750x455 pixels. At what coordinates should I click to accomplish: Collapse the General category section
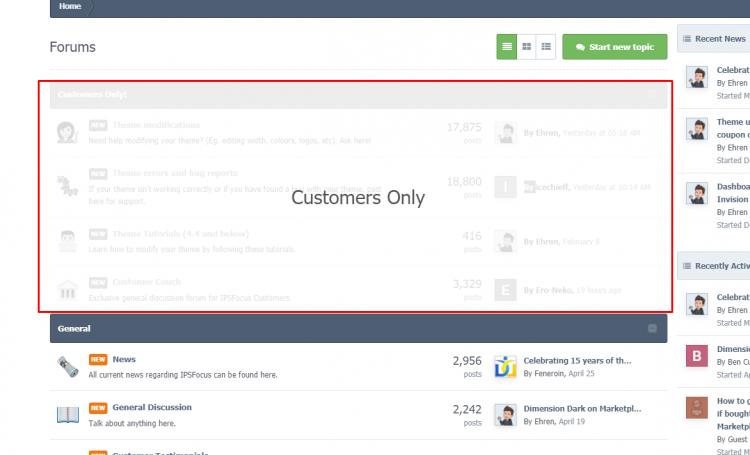point(652,328)
